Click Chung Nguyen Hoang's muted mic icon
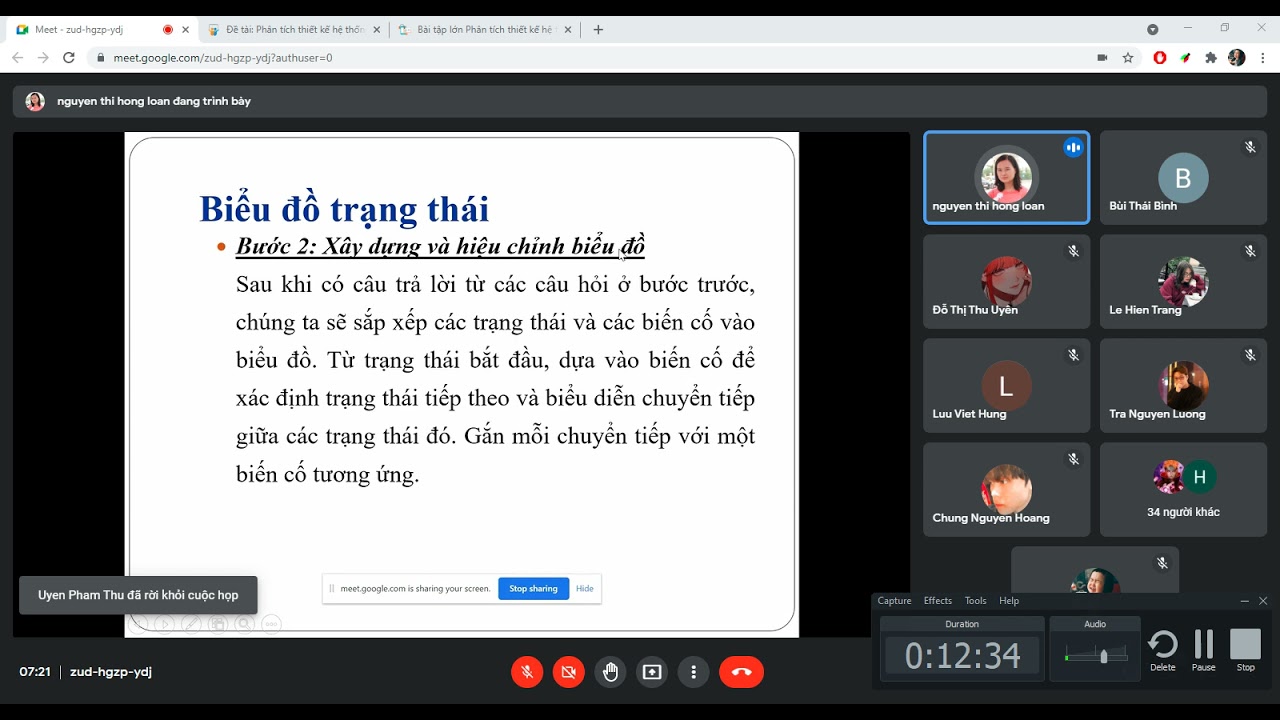1280x720 pixels. (x=1073, y=459)
